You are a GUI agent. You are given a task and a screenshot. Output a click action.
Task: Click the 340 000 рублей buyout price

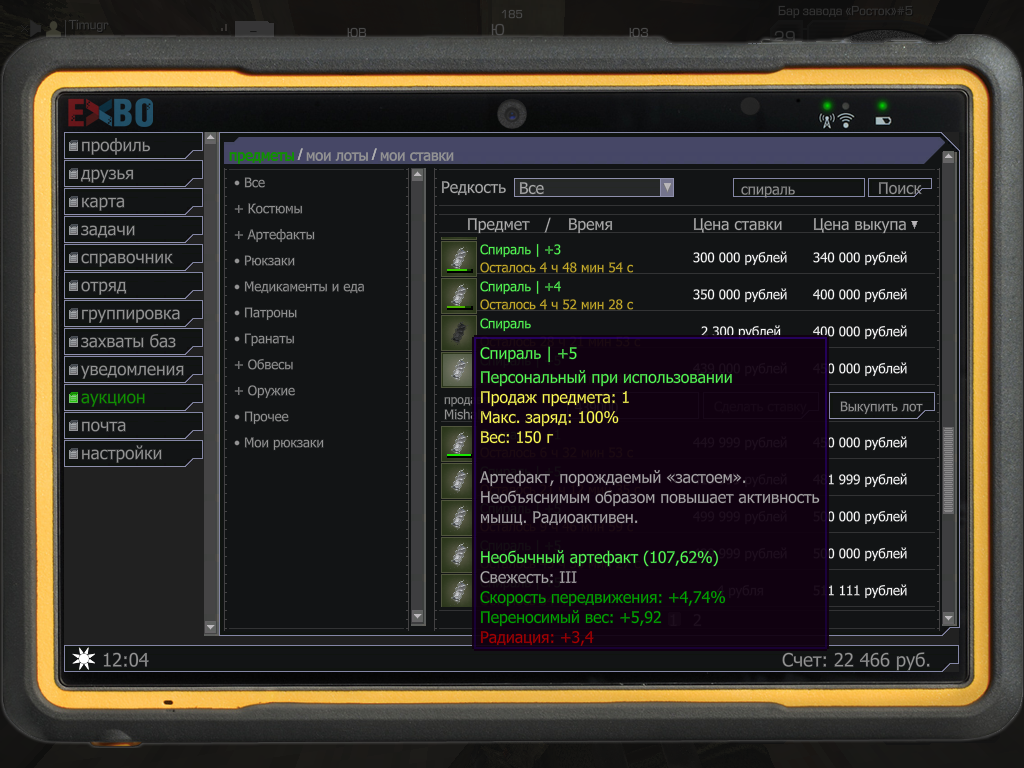click(x=859, y=258)
